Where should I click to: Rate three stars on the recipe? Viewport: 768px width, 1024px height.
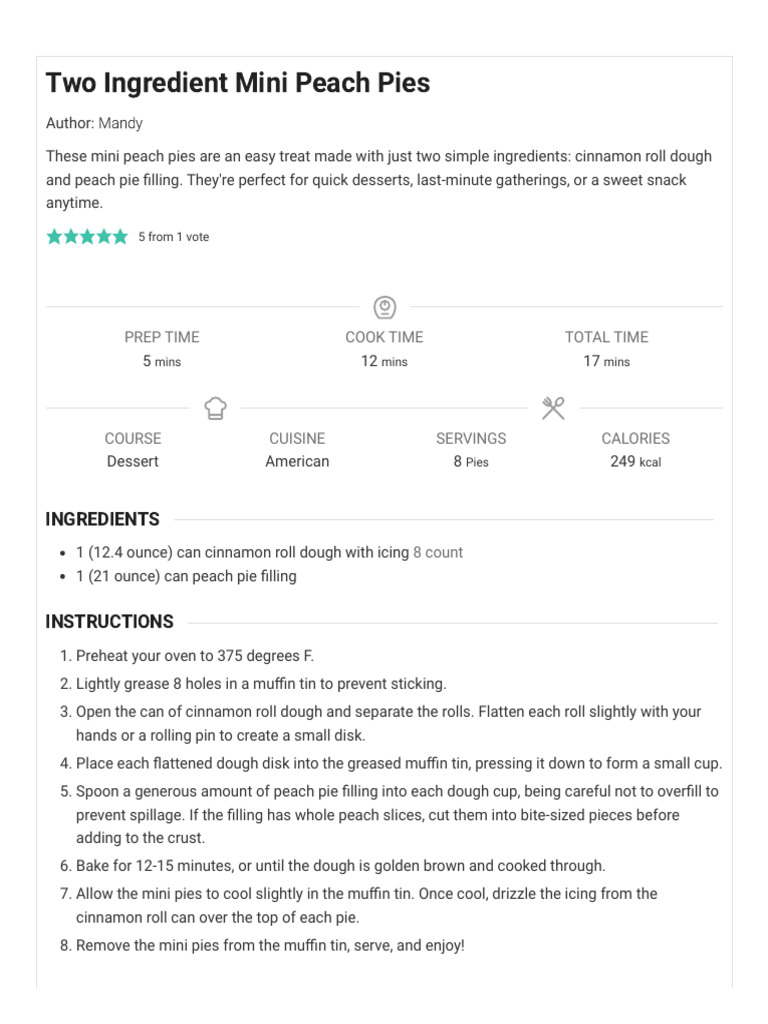pyautogui.click(x=88, y=236)
